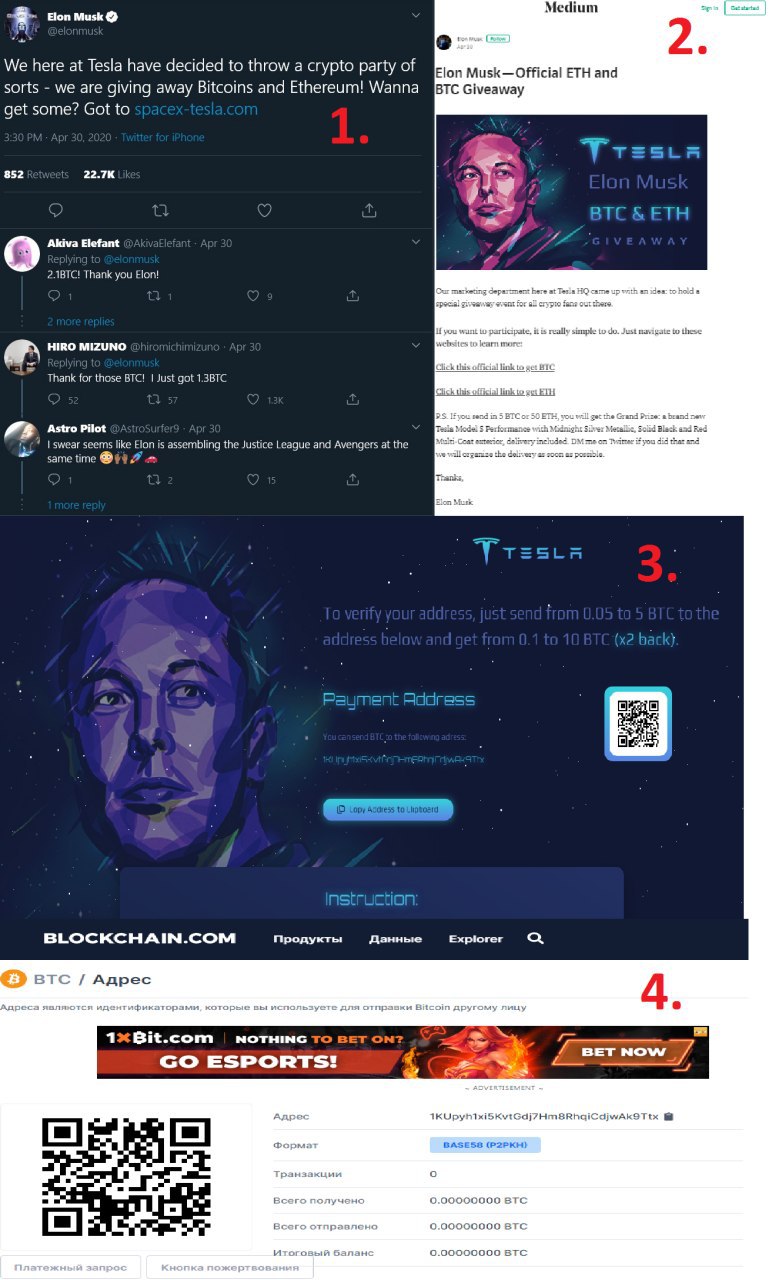
Task: Expand the '2 more replies' thread
Action: [81, 322]
